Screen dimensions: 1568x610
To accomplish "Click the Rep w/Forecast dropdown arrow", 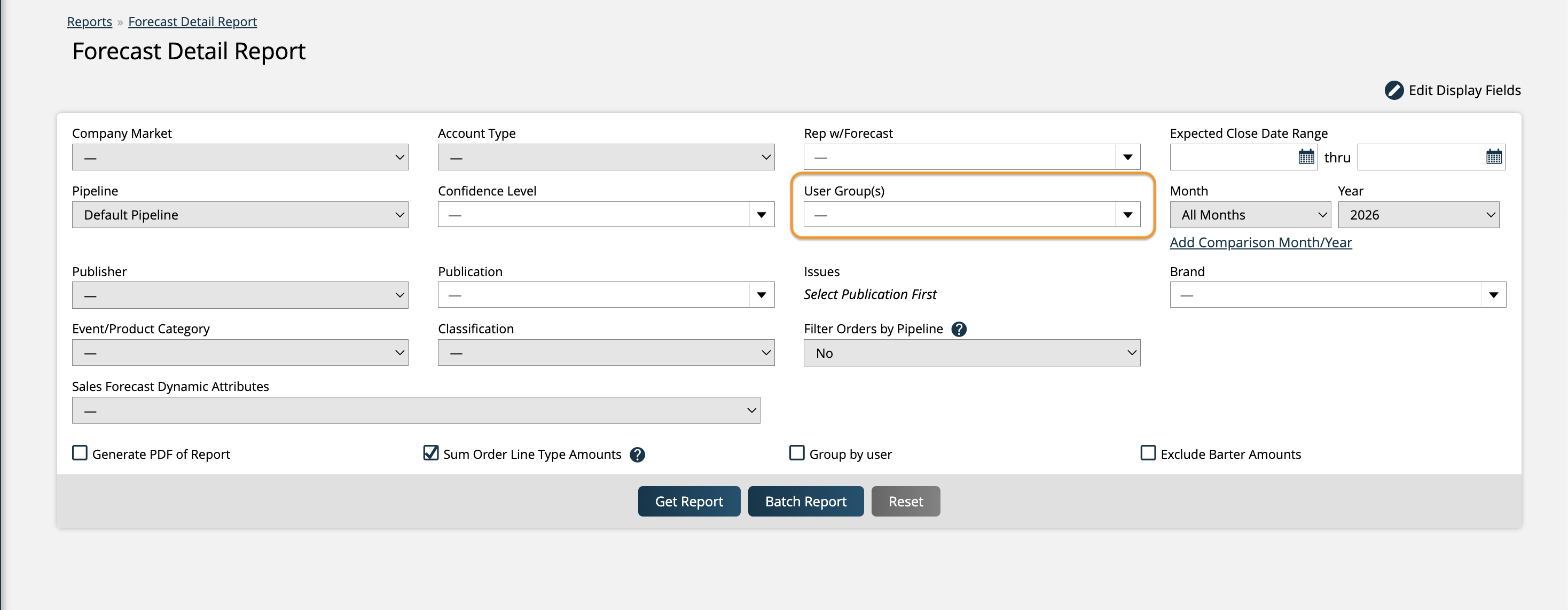I will click(x=1127, y=157).
